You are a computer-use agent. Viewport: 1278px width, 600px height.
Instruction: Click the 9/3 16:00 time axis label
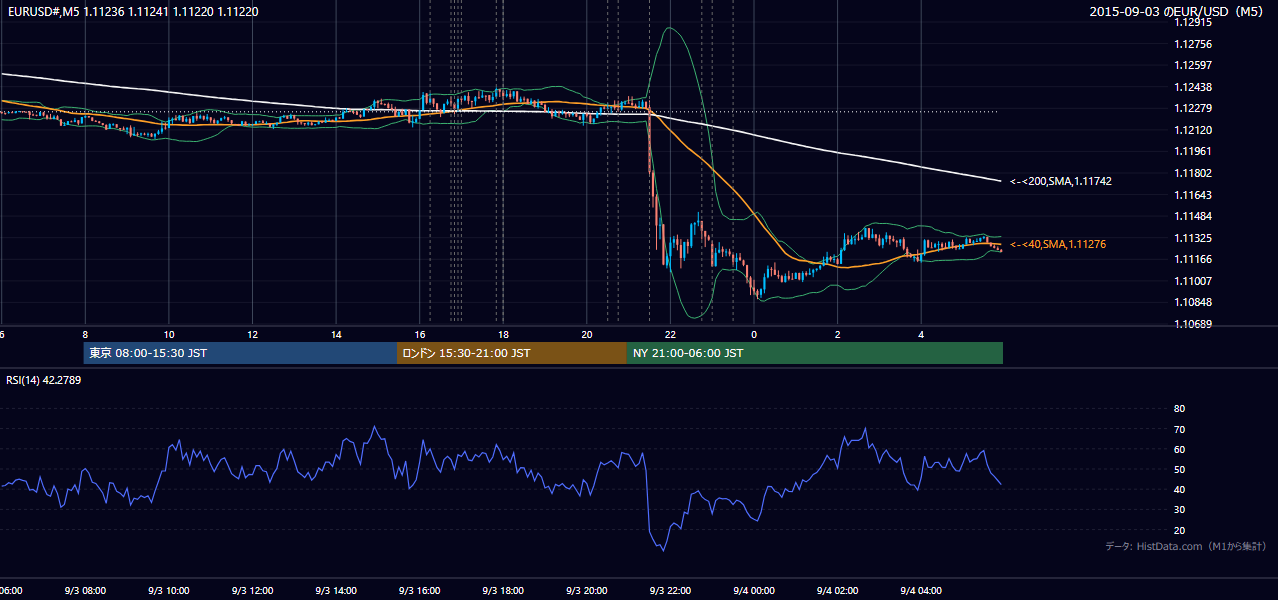coord(419,591)
